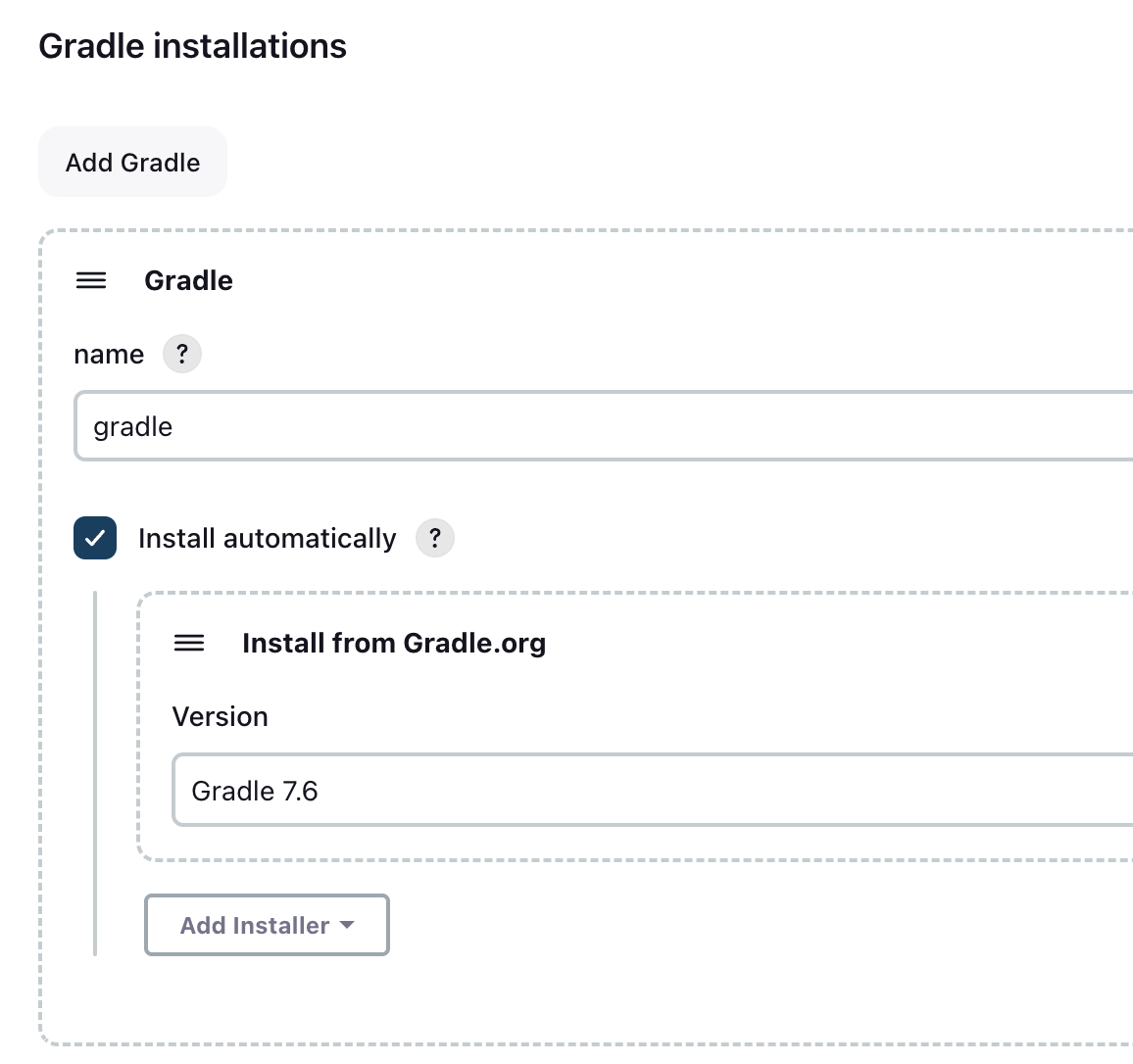
Task: Click the name label text
Action: tap(109, 355)
